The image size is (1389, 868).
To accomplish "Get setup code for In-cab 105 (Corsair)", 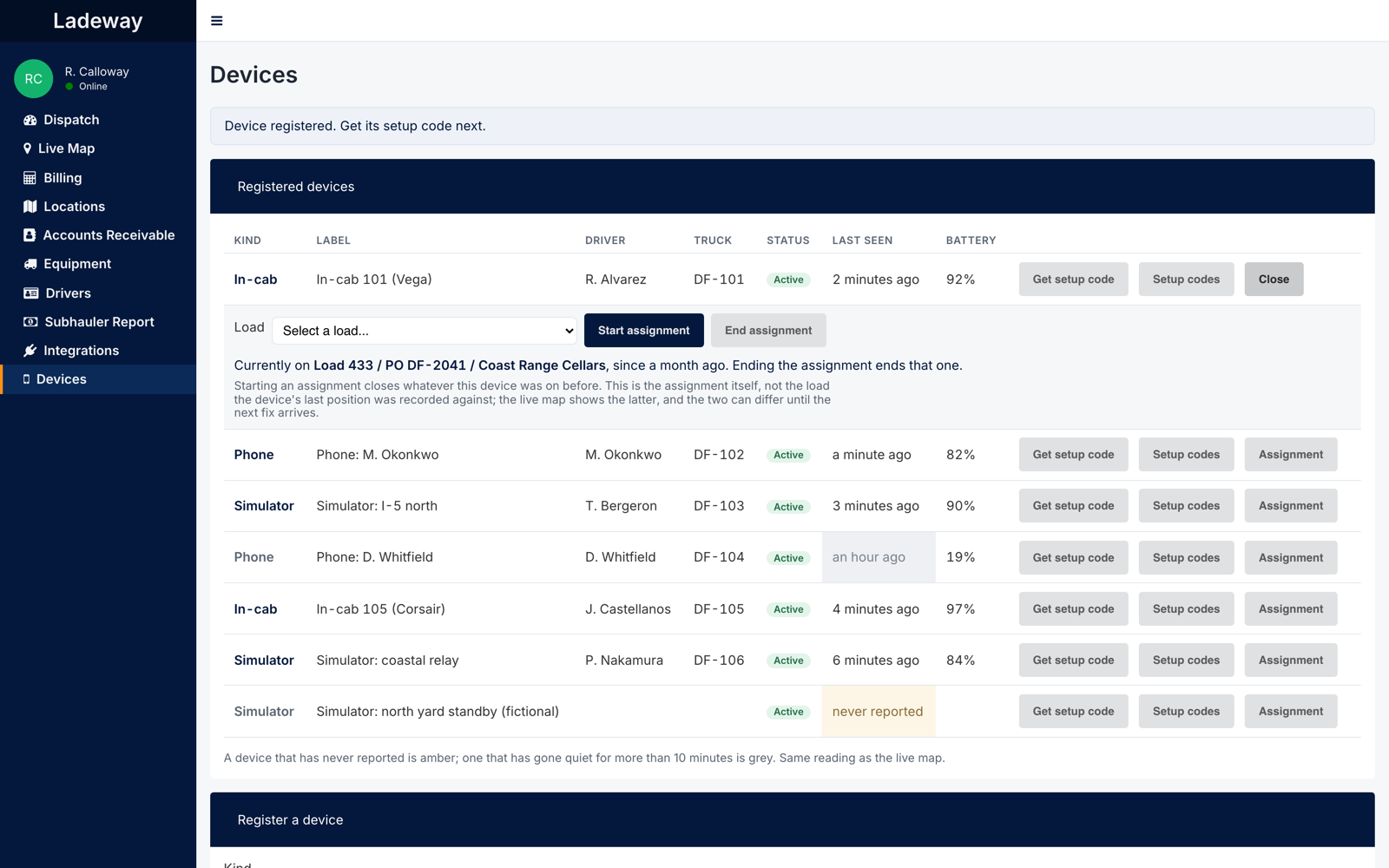I will click(1073, 609).
